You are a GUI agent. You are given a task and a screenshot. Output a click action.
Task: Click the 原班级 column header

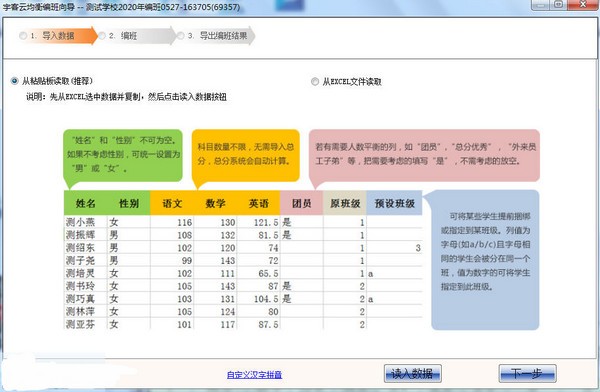pos(345,203)
